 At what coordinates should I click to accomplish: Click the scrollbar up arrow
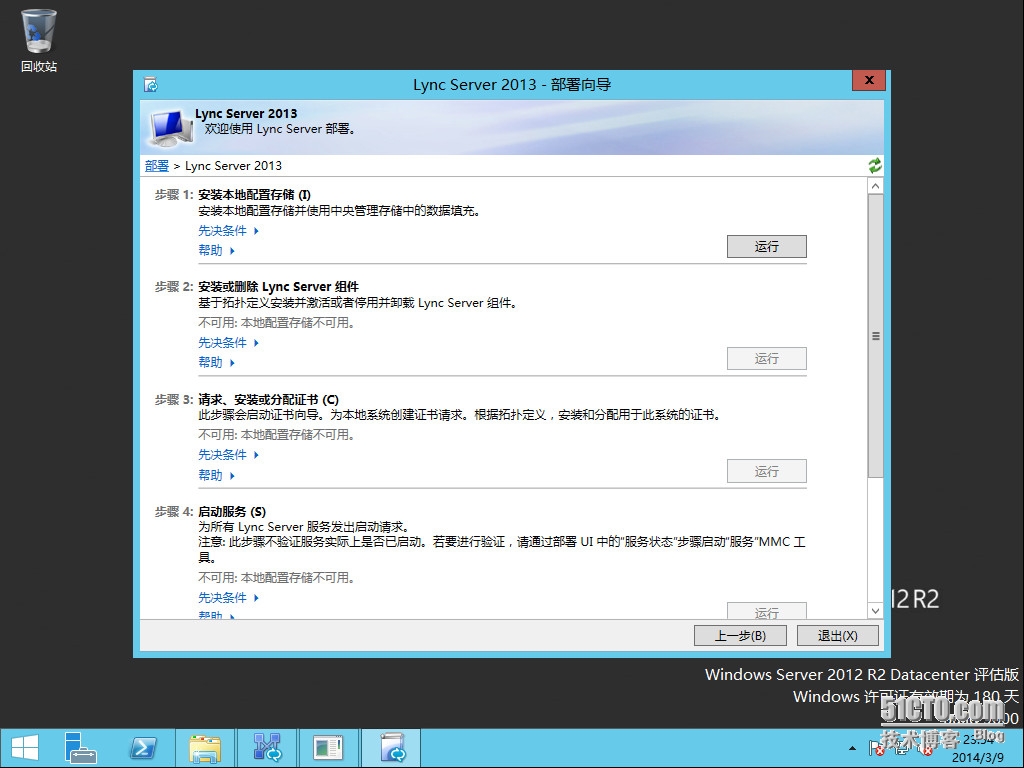[875, 186]
